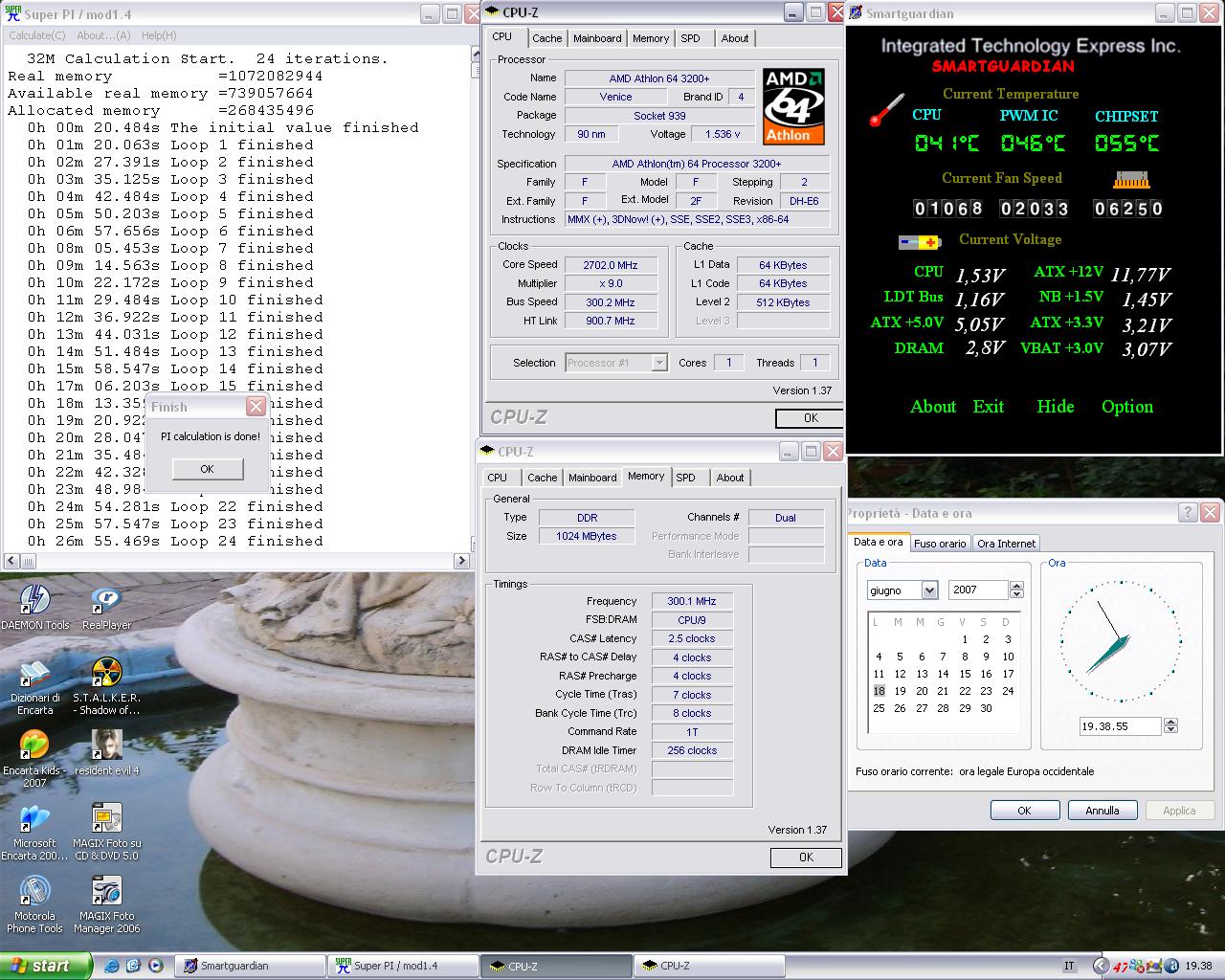The width and height of the screenshot is (1225, 980).
Task: Decrease the time with the down spinner
Action: pyautogui.click(x=1170, y=731)
